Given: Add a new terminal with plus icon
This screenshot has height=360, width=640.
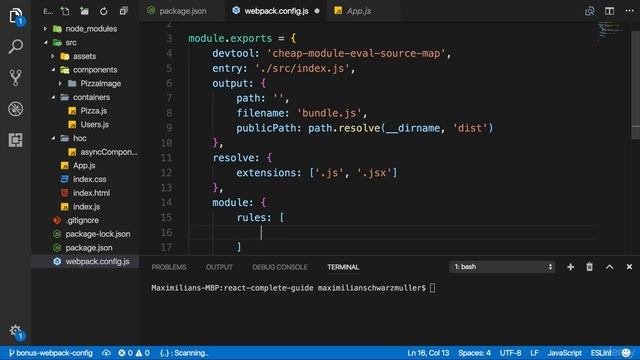Looking at the screenshot, I should [x=570, y=267].
